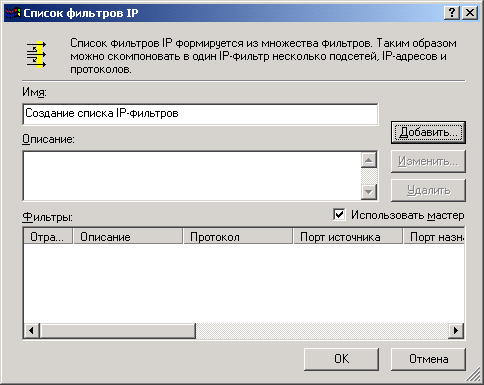Click the IP filter list icon
484x385 pixels.
click(36, 54)
